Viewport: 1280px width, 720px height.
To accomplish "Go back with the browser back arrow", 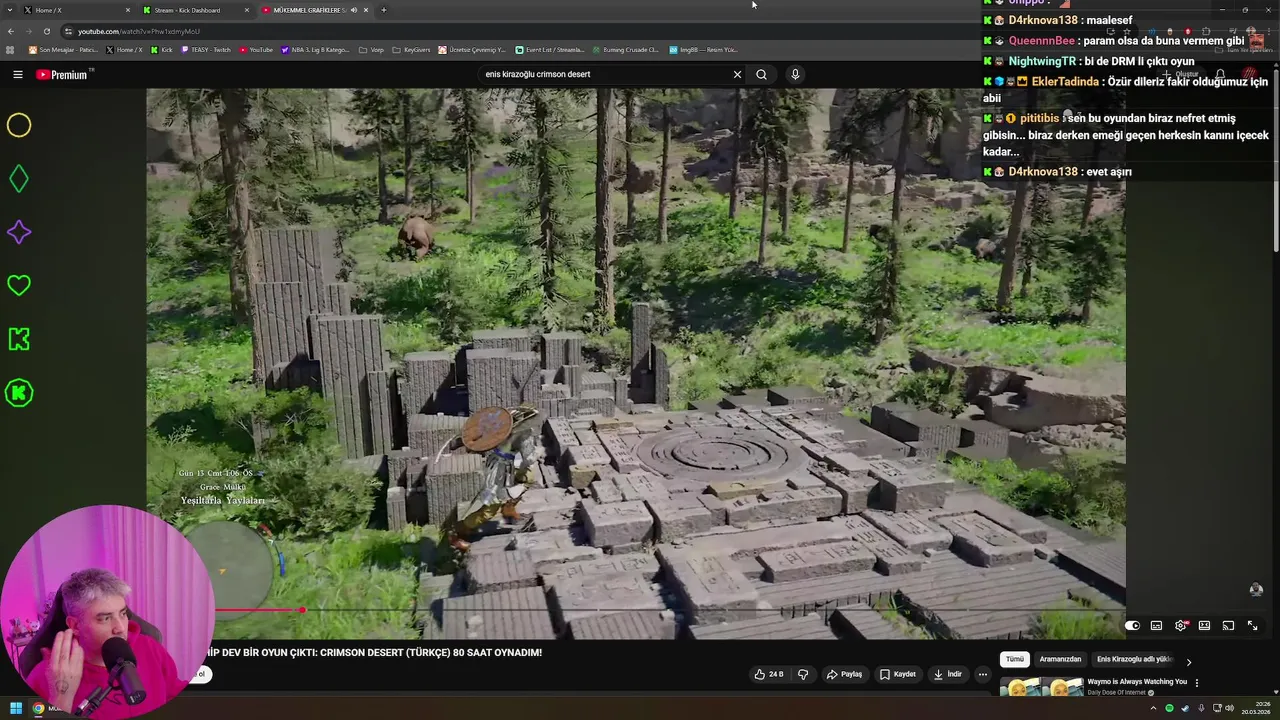I will click(11, 31).
